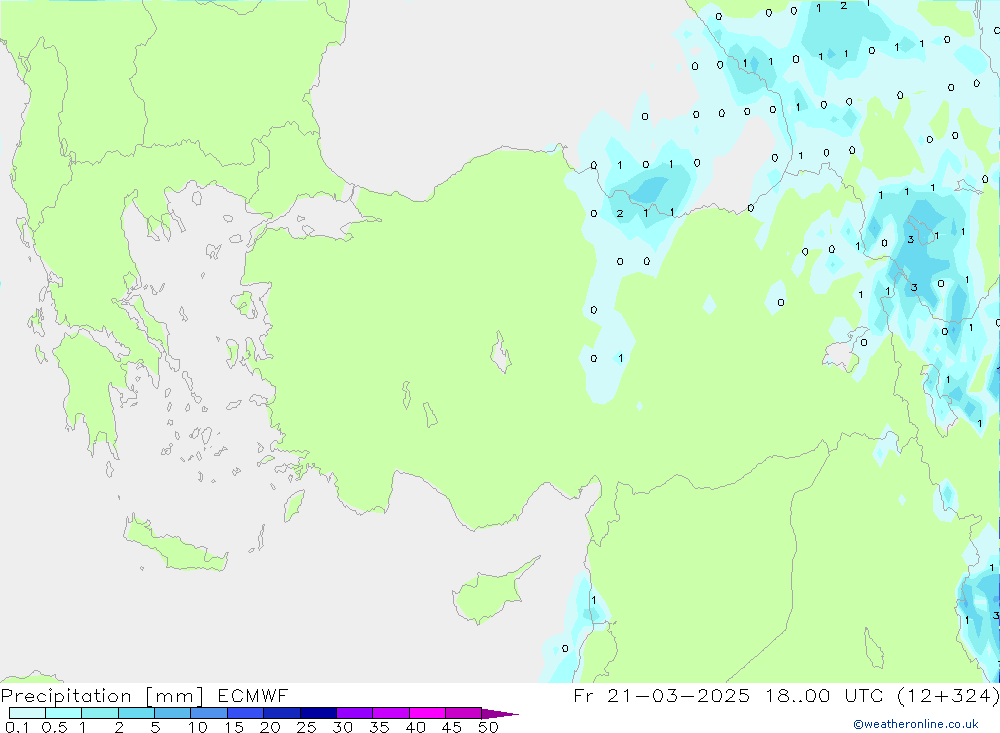Select the 15–20 mm legend color swatch
Screen dimensions: 1000x733
pos(246,713)
